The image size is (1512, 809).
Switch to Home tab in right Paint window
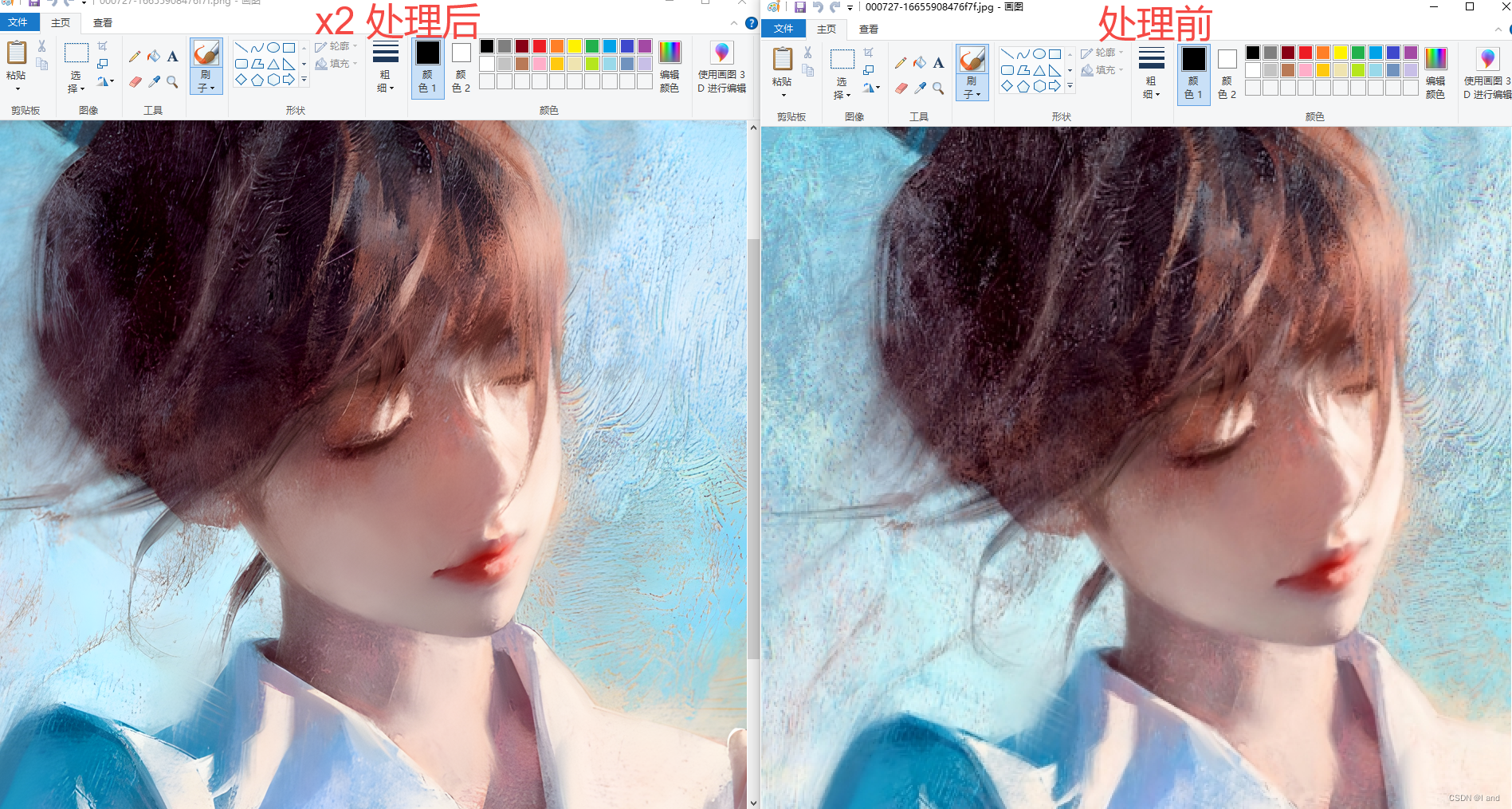pos(827,29)
